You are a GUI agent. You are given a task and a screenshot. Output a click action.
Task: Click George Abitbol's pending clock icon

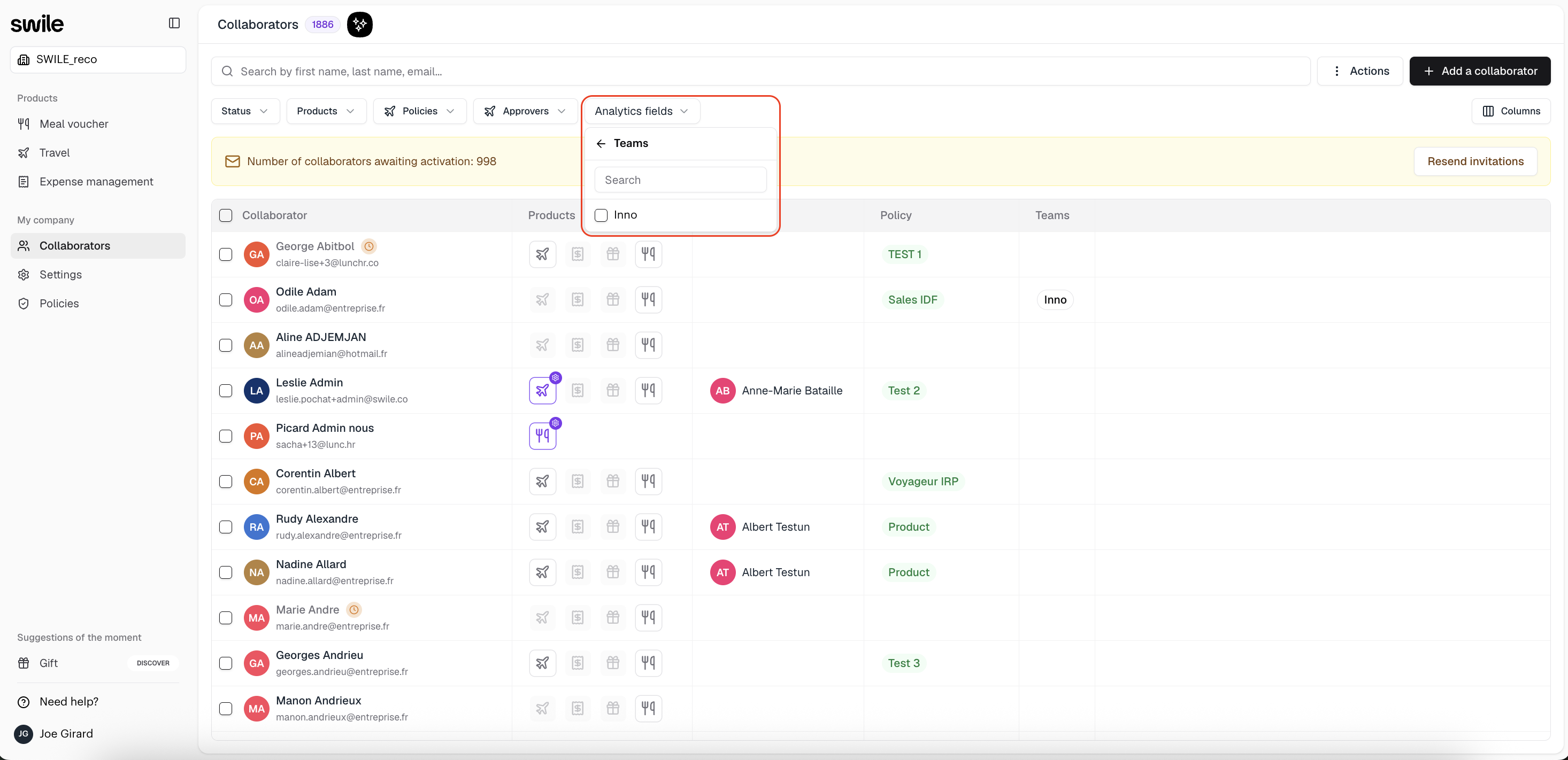(369, 246)
